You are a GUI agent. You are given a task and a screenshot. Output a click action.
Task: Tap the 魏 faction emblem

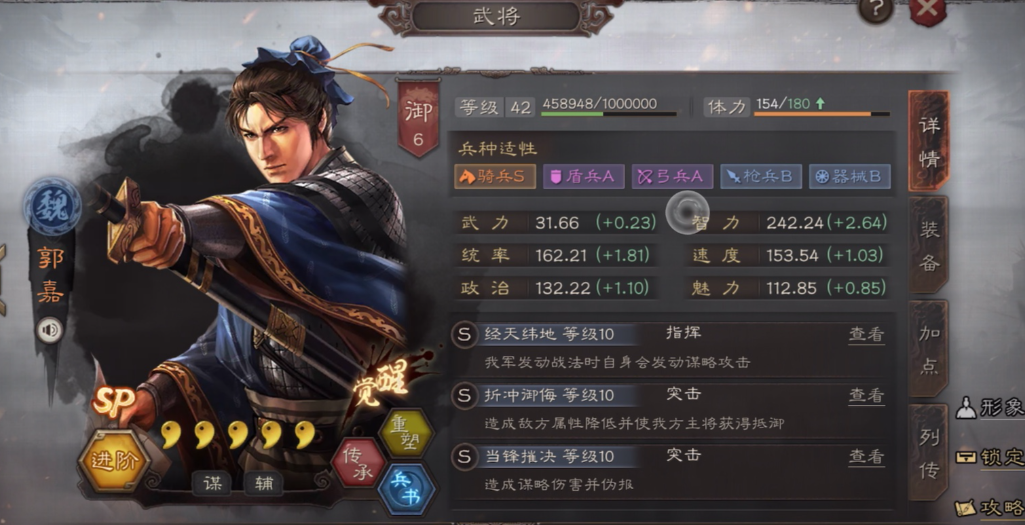coord(52,205)
